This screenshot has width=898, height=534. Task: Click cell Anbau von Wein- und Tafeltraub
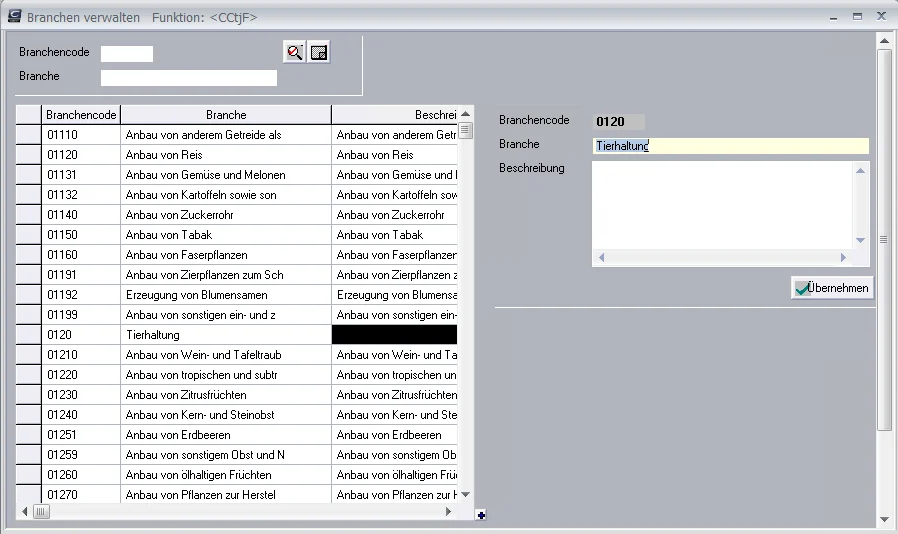pos(226,355)
